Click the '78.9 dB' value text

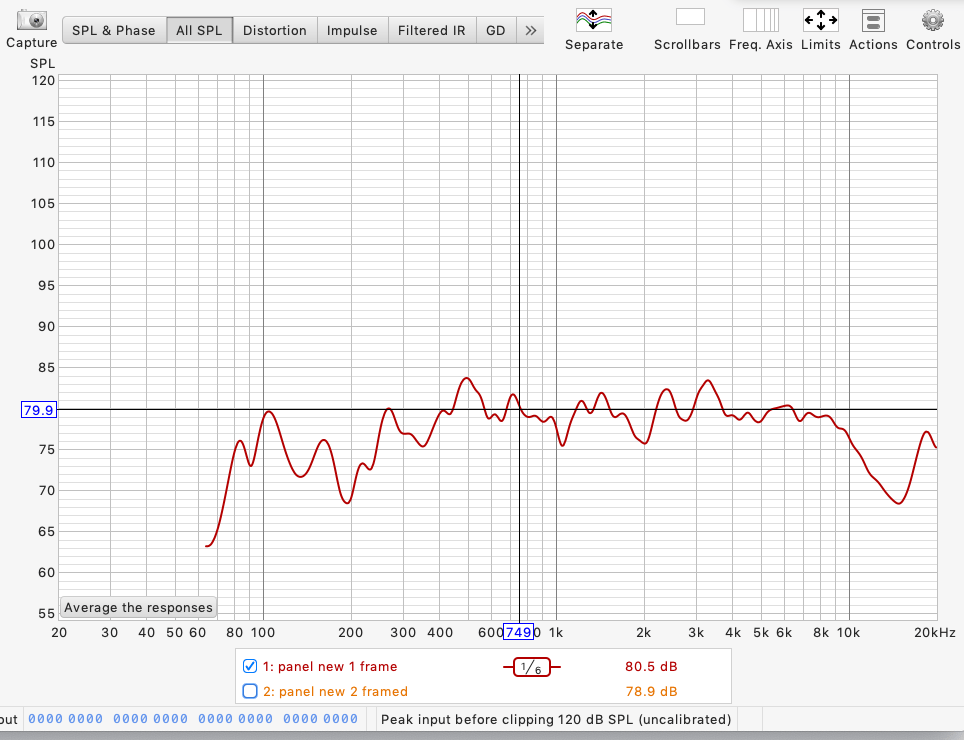click(x=651, y=691)
